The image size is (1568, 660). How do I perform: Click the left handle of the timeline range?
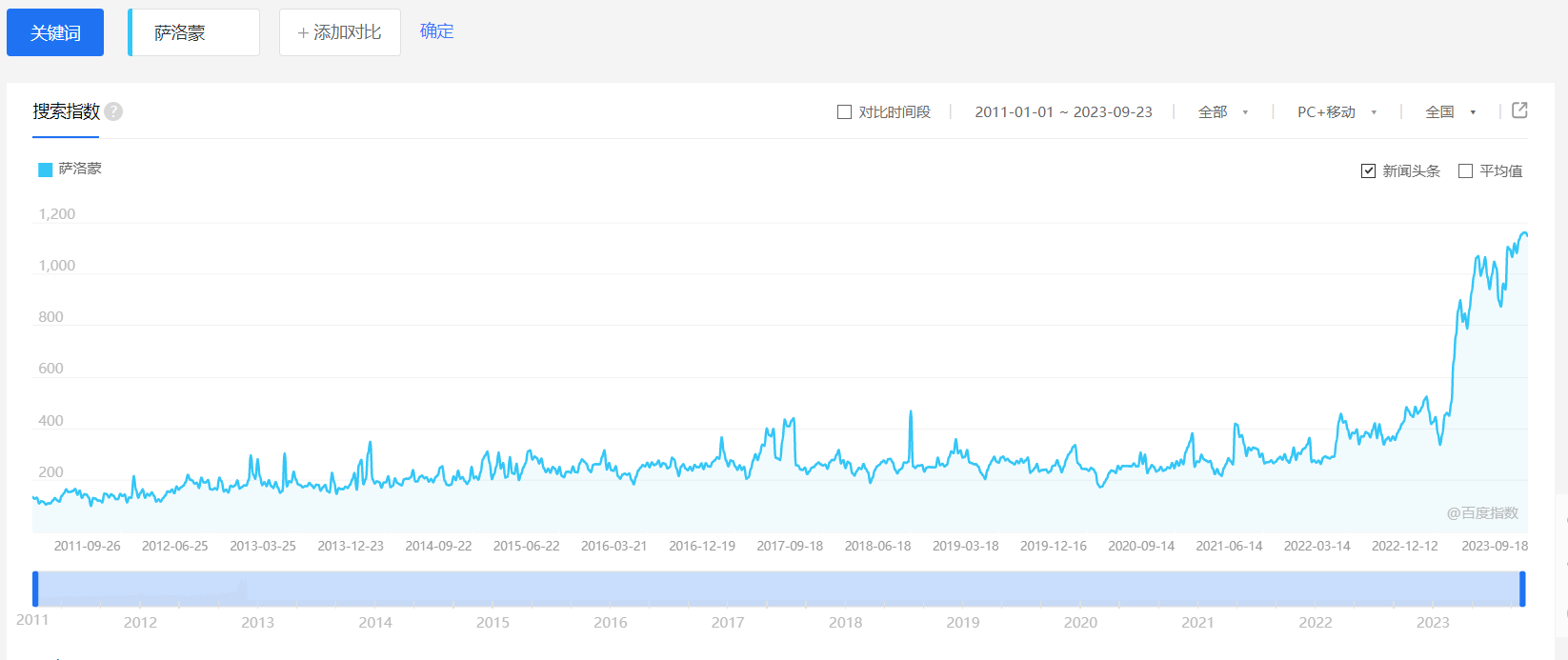(35, 589)
